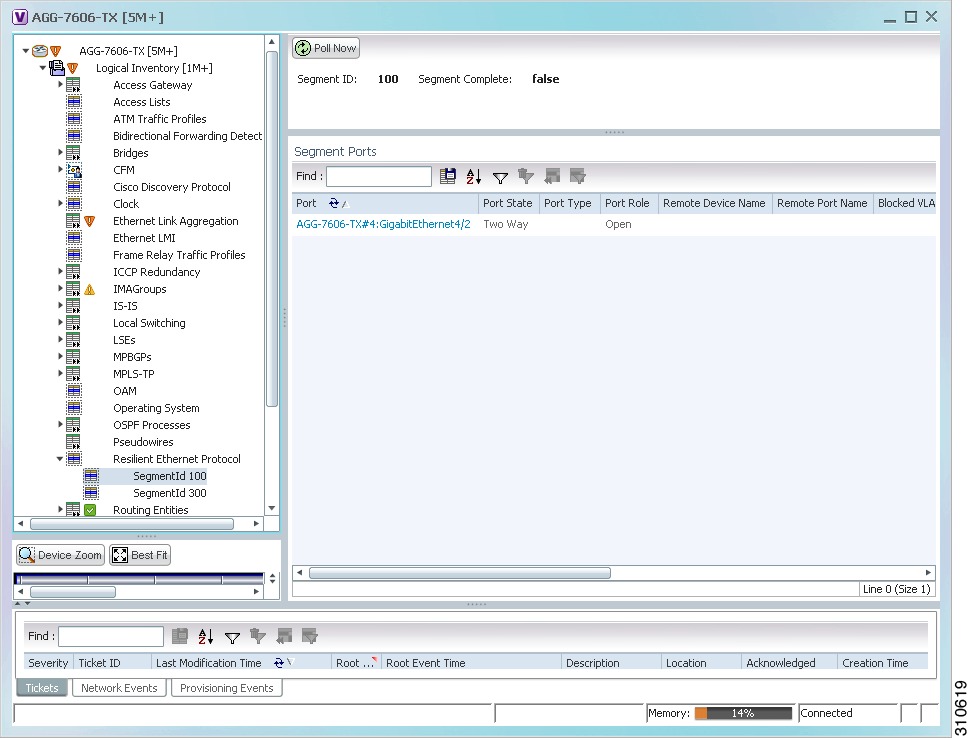Screen dimensions: 971x738
Task: Click the AGG-7606-TX device icon in tree
Action: coord(40,51)
